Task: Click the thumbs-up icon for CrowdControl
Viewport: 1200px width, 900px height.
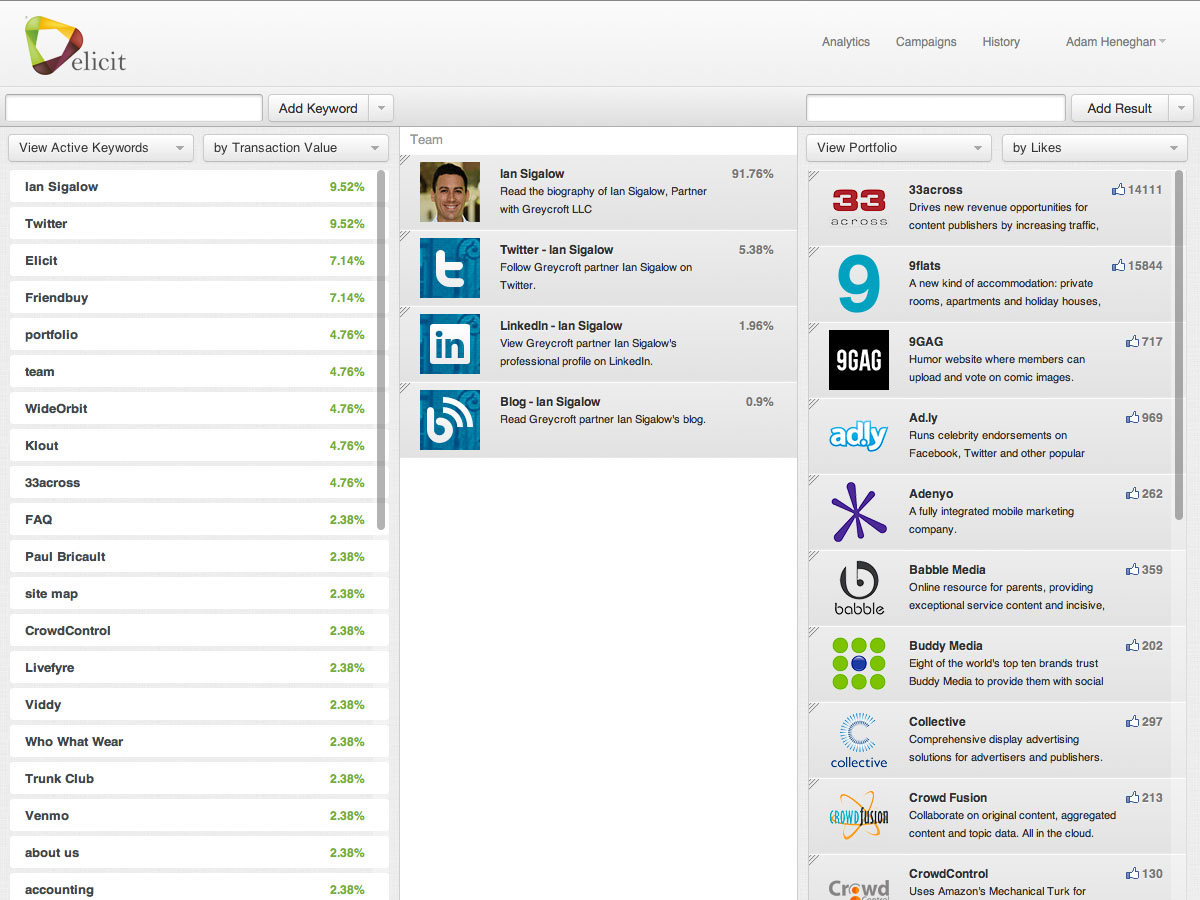Action: 1132,873
